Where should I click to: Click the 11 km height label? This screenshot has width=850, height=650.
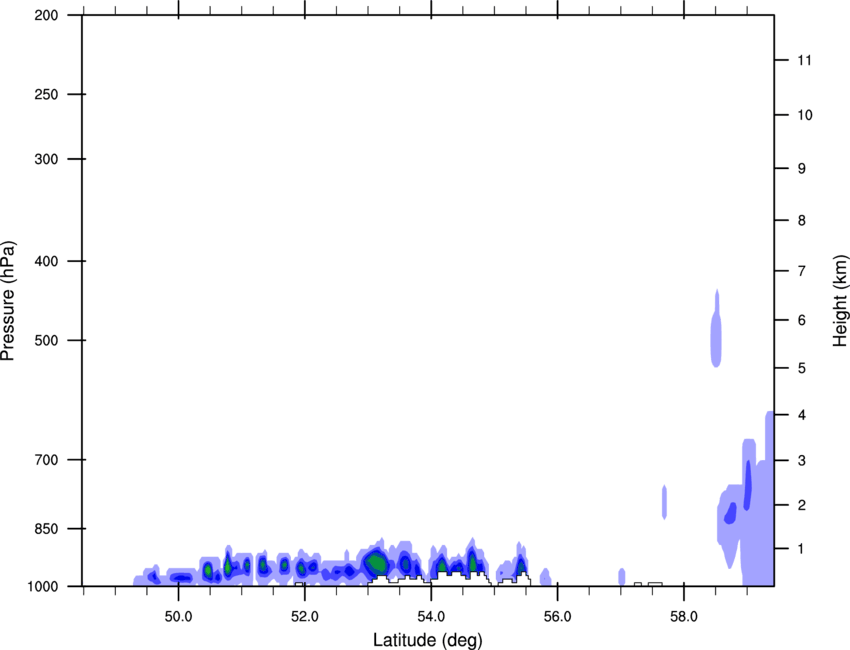804,60
